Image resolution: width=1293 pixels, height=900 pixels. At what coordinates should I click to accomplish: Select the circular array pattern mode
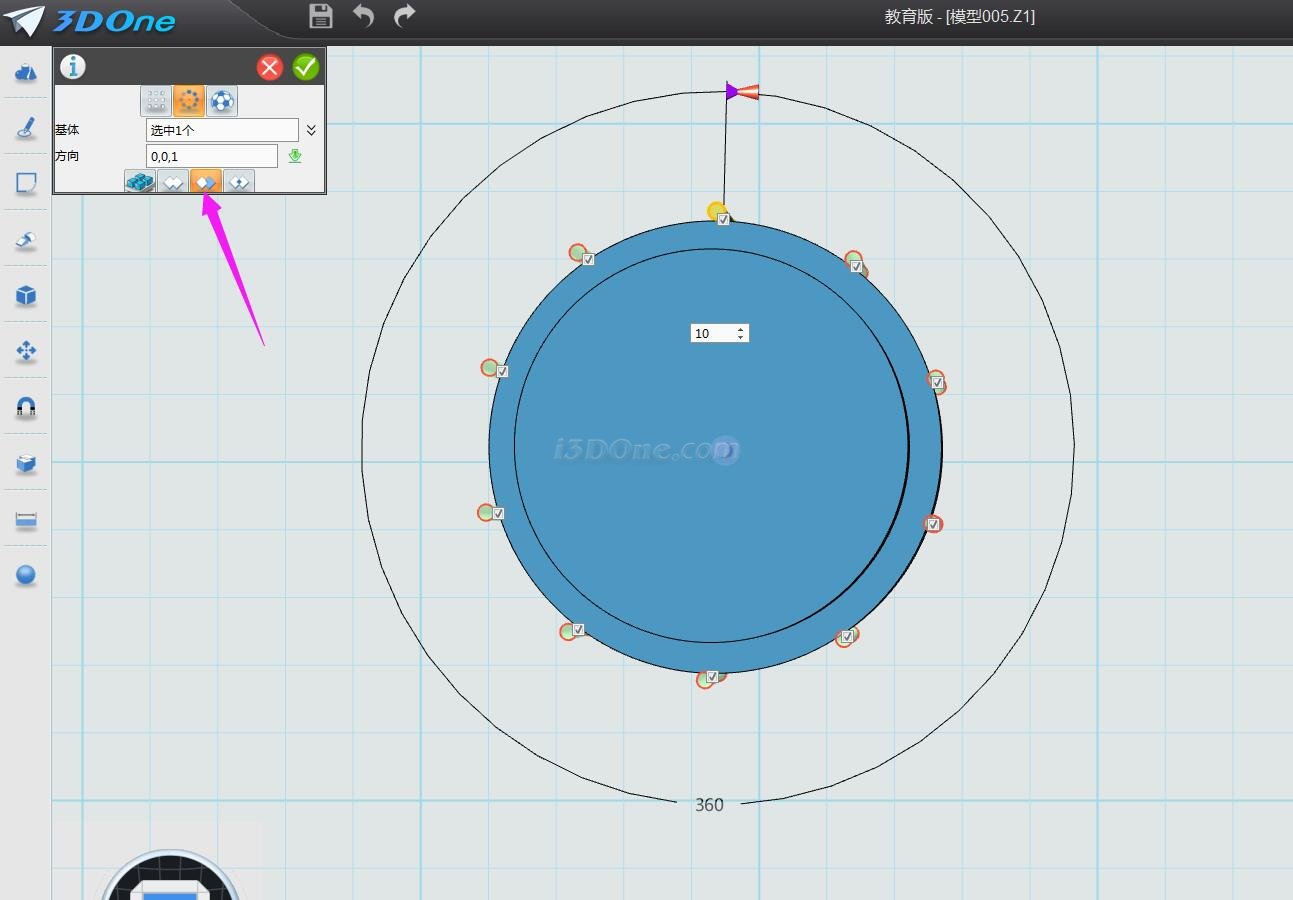click(x=189, y=101)
